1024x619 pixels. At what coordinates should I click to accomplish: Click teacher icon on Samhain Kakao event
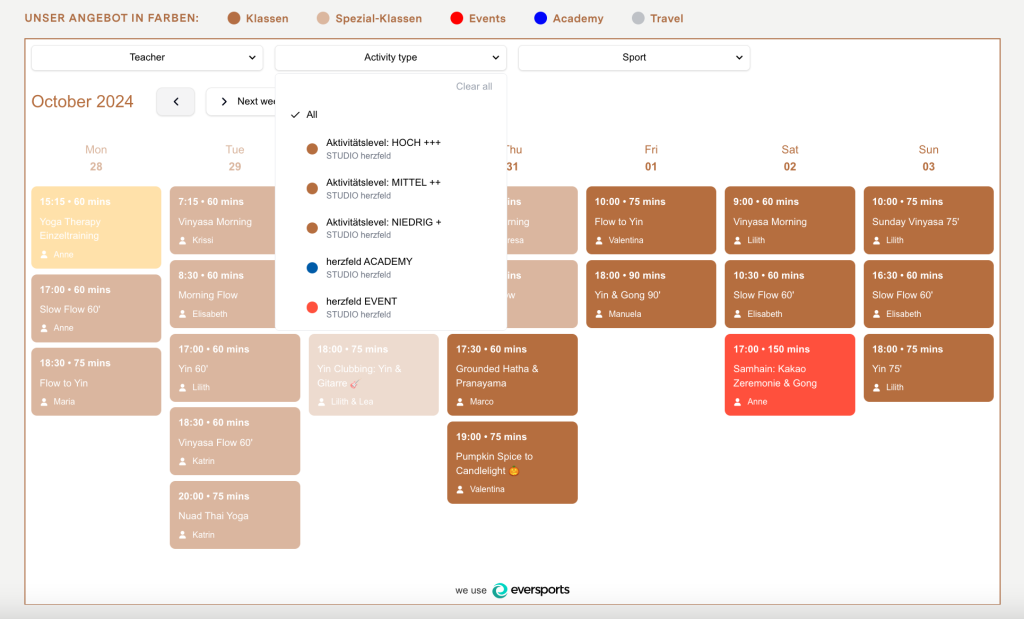coord(738,402)
